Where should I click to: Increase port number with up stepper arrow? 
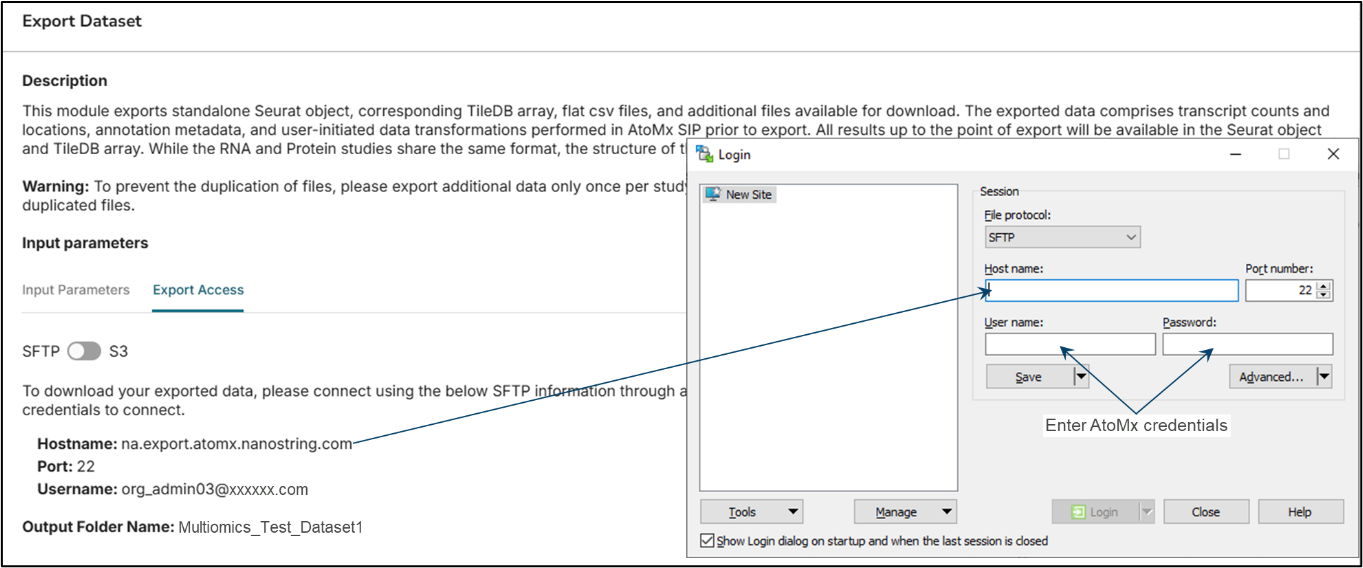[1325, 286]
